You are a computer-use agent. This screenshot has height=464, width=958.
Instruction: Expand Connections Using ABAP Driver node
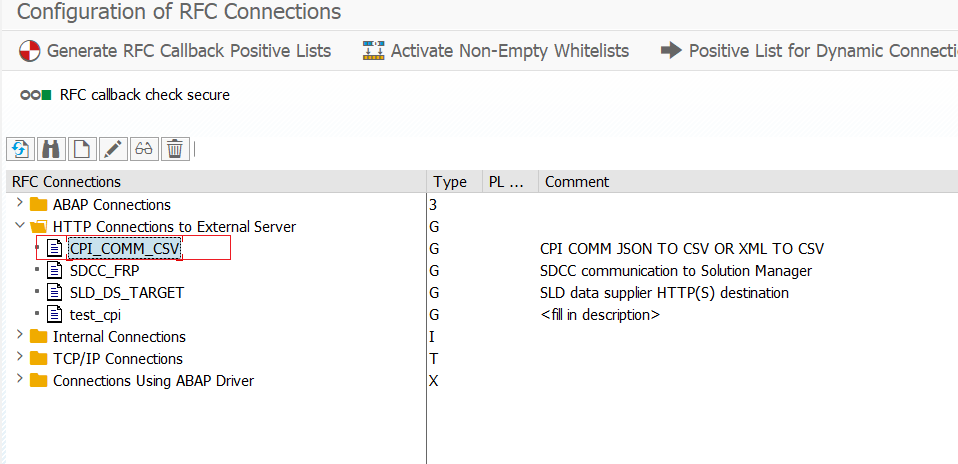click(19, 380)
